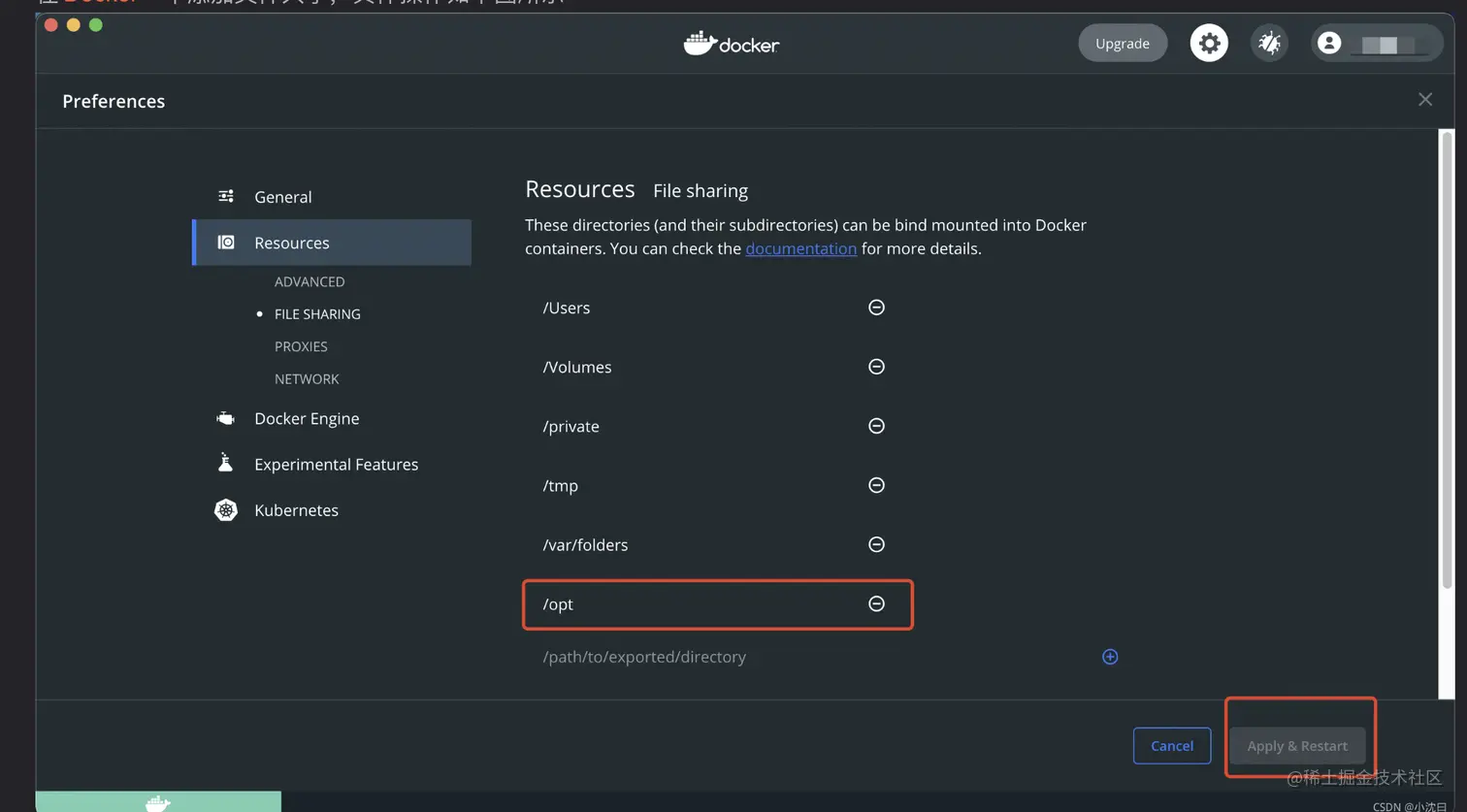The image size is (1467, 812).
Task: Switch to the Proxies sub-item
Action: click(301, 346)
